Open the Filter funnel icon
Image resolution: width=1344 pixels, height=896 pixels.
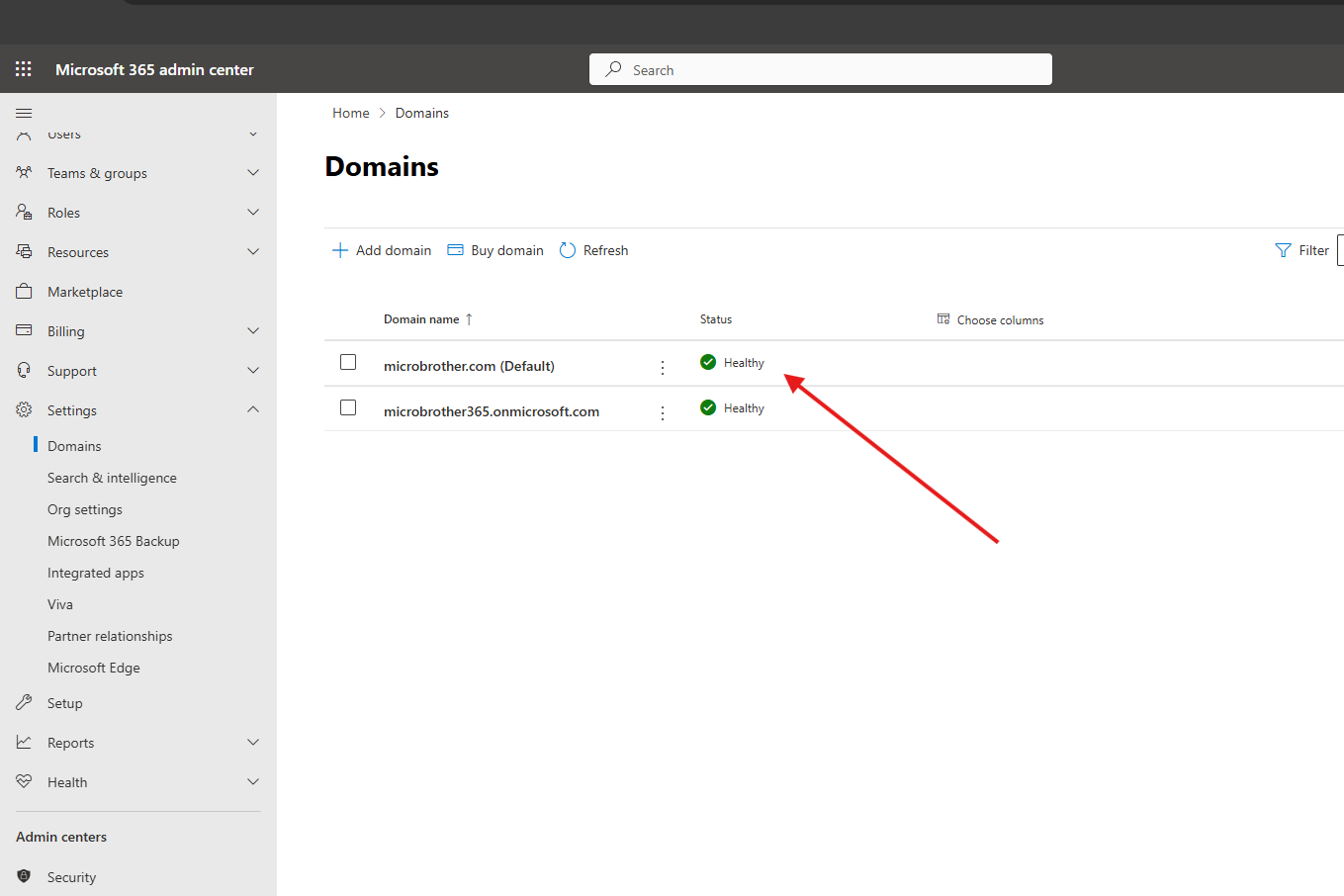pos(1283,249)
